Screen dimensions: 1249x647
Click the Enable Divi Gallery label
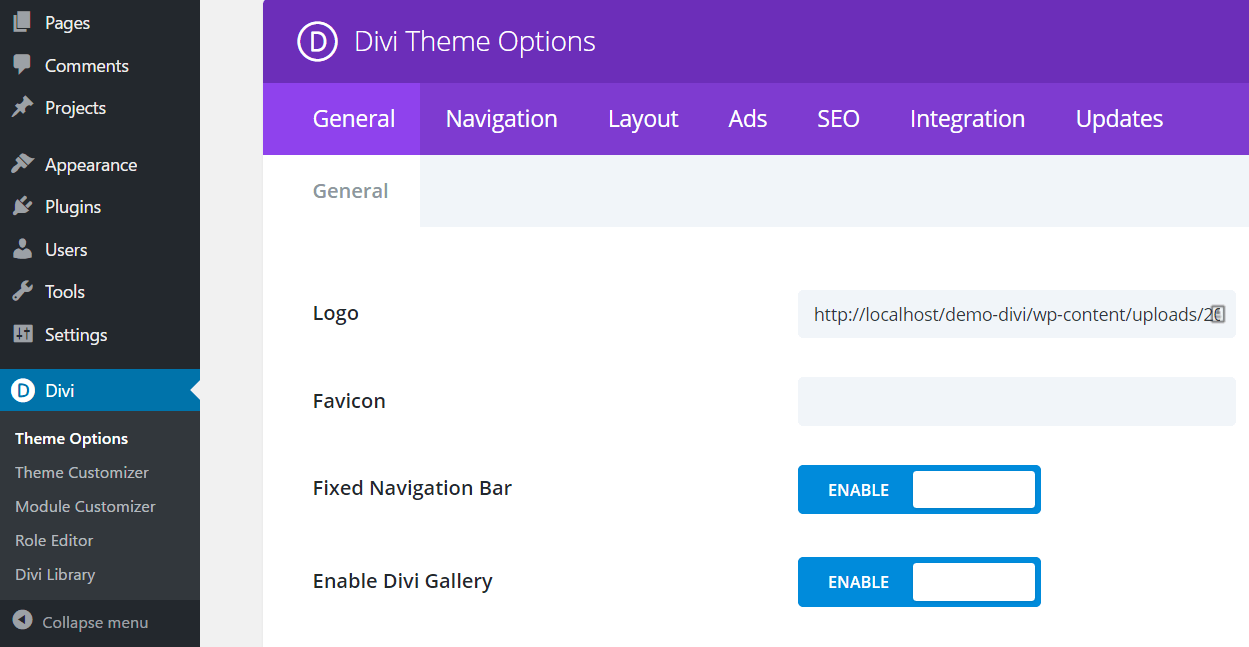click(x=403, y=581)
